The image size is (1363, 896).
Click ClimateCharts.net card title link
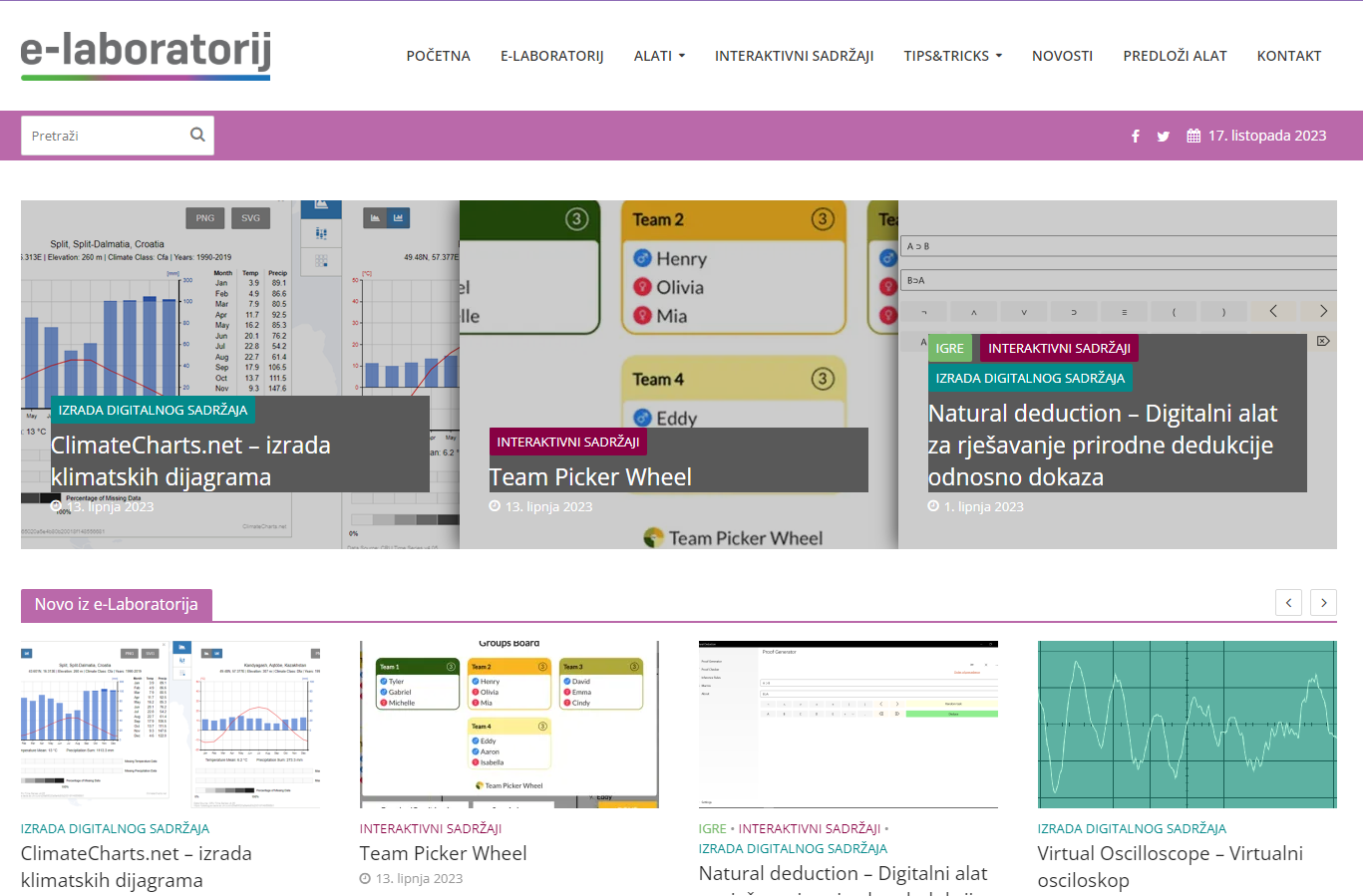[137, 867]
